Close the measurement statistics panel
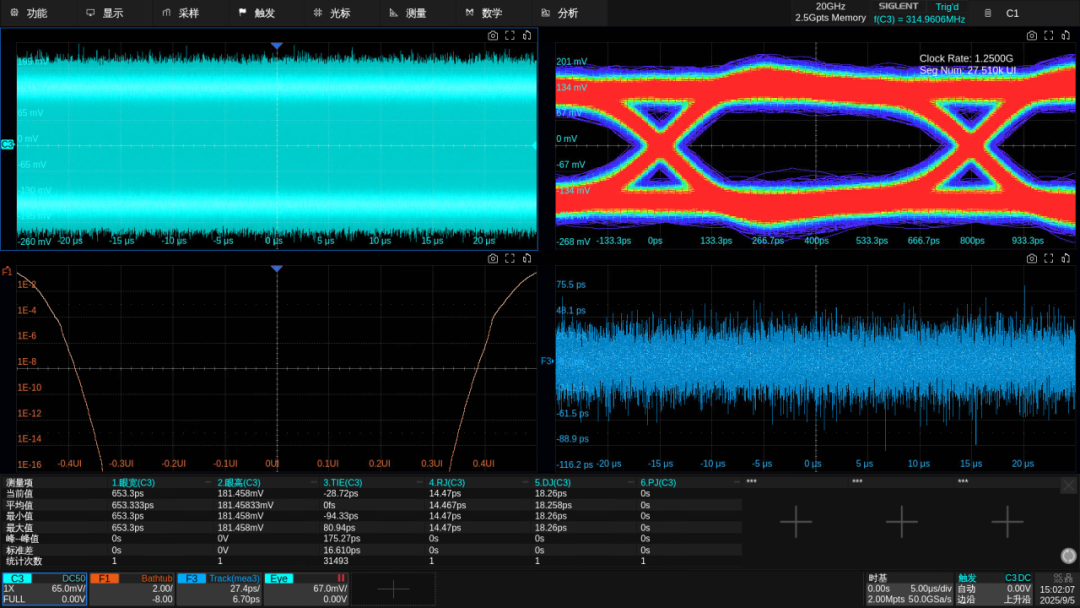This screenshot has width=1080, height=608. tap(1068, 486)
